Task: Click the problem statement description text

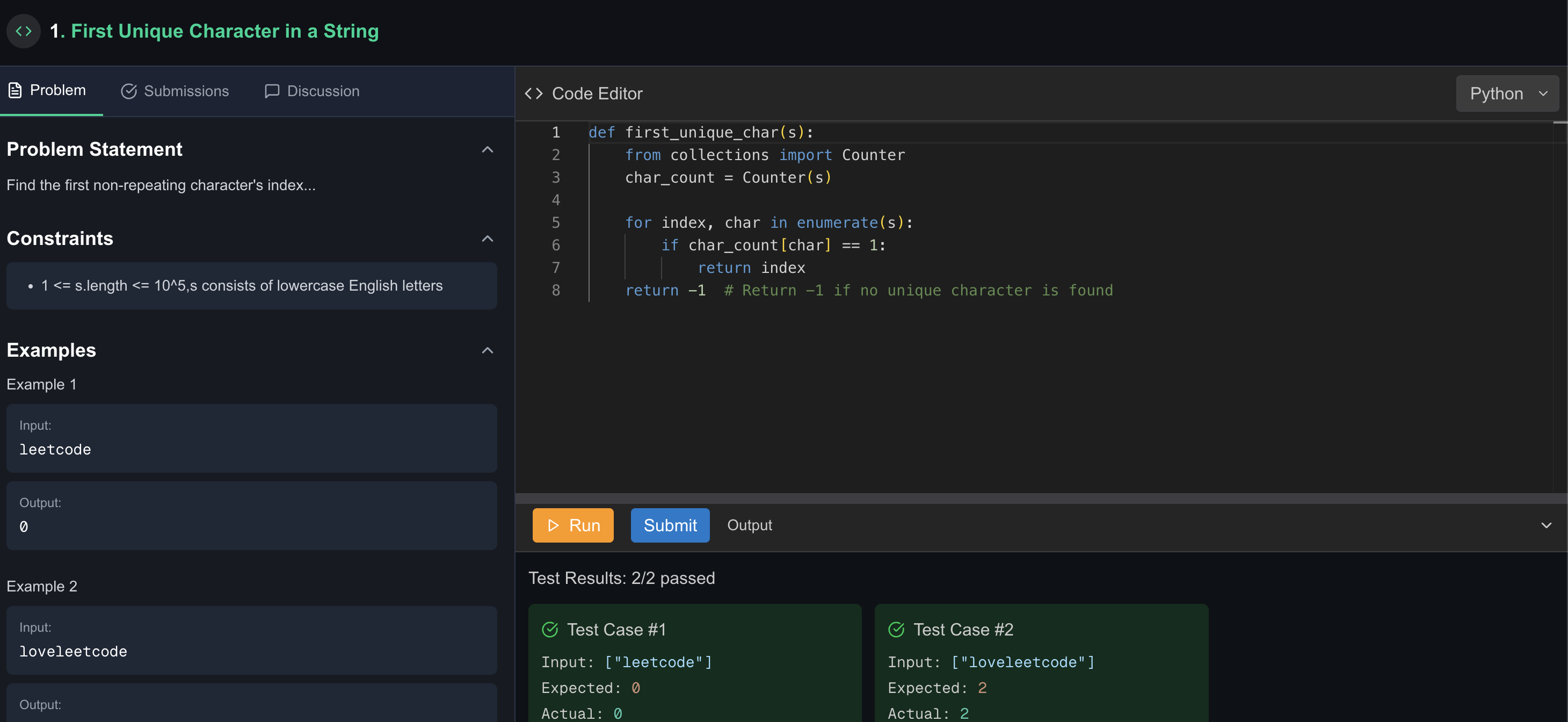Action: pyautogui.click(x=161, y=185)
